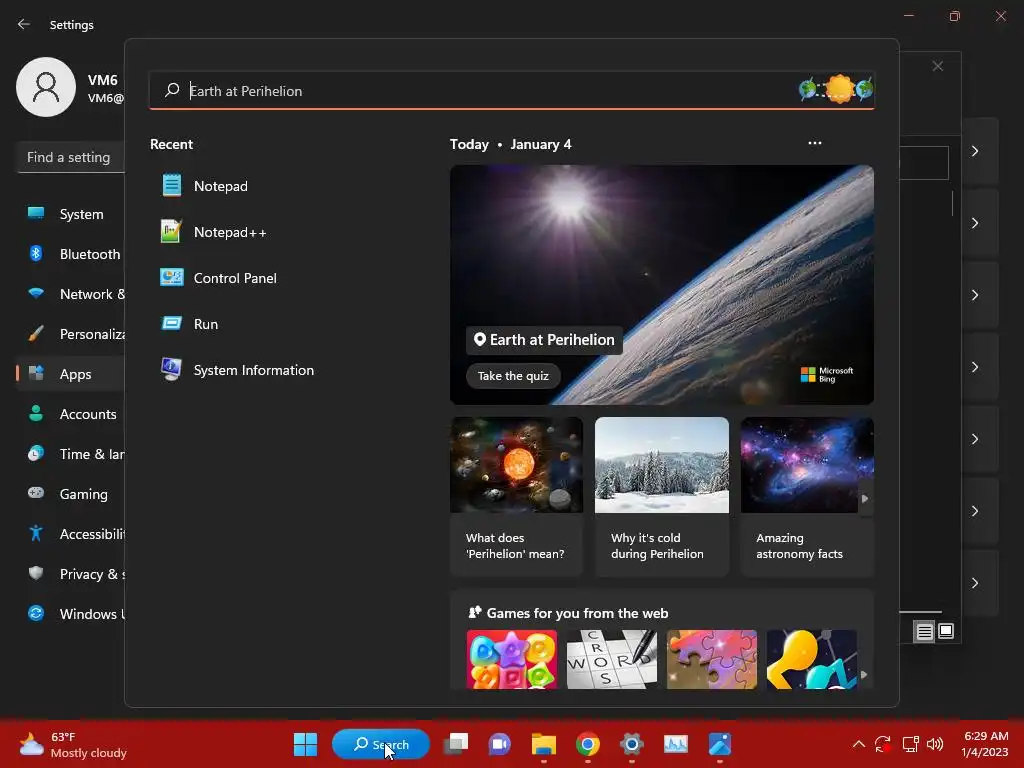
Task: Select Privacy & security in Settings sidebar
Action: tap(71, 574)
